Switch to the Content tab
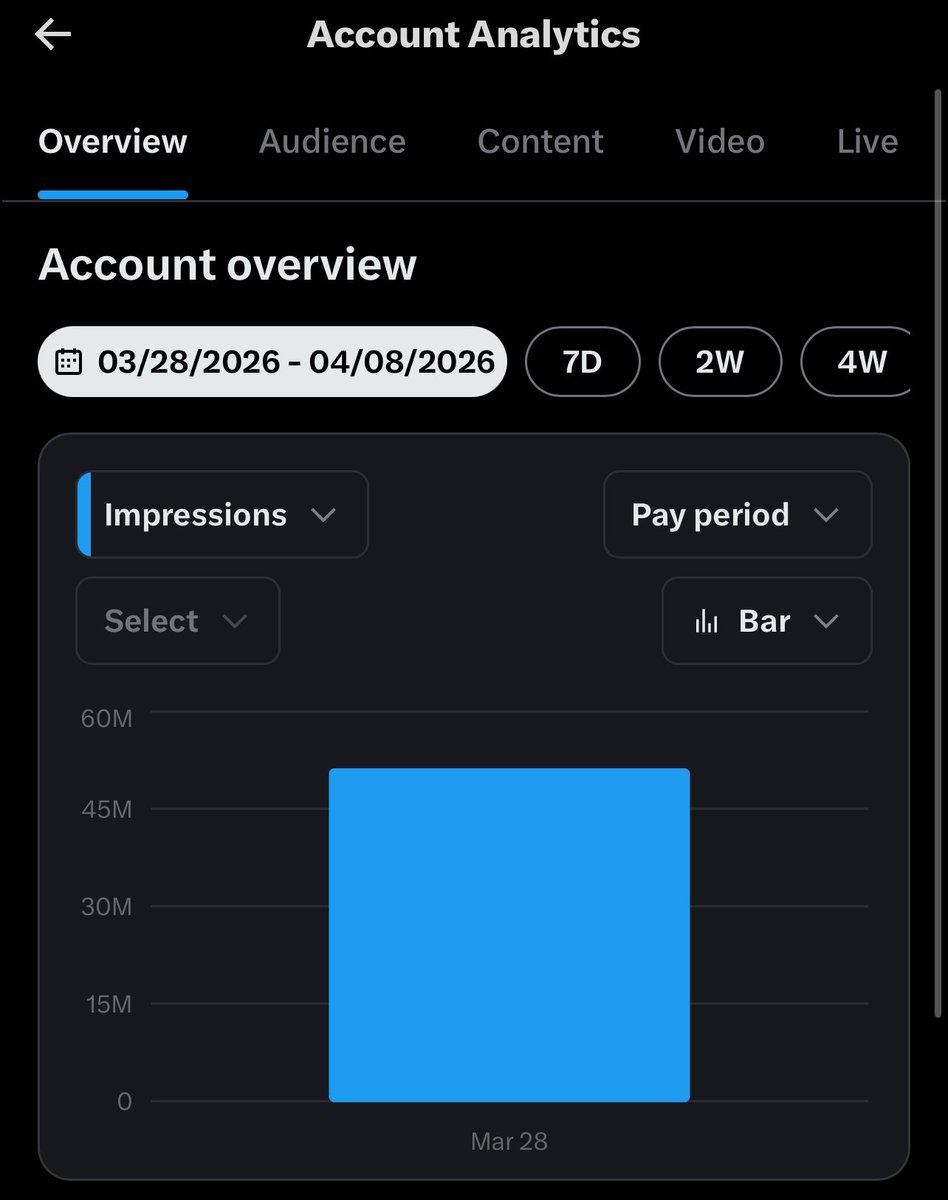This screenshot has width=948, height=1200. coord(540,142)
